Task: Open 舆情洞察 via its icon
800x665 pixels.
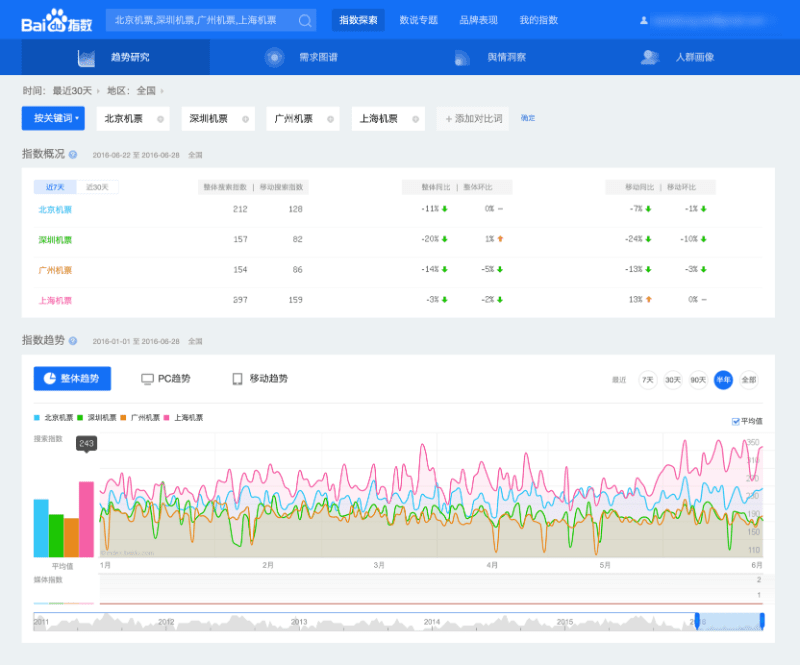Action: click(462, 57)
